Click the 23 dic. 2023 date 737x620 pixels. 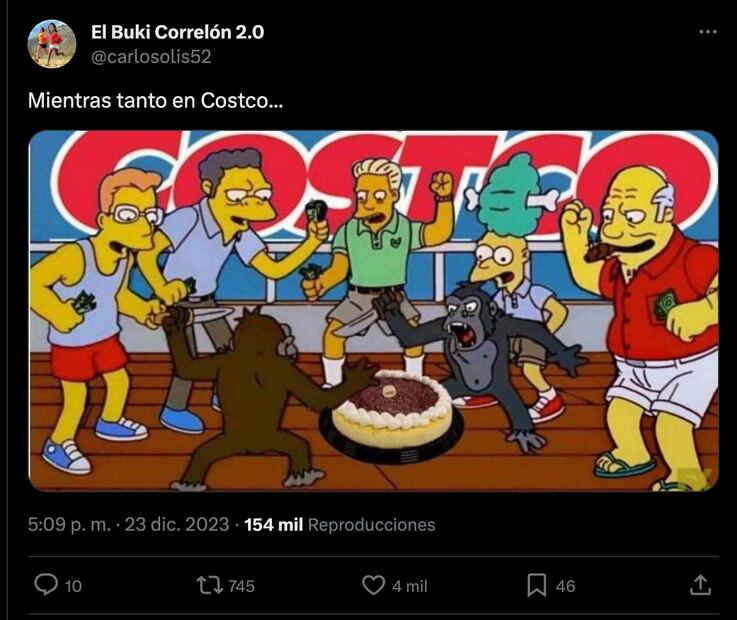(x=177, y=525)
